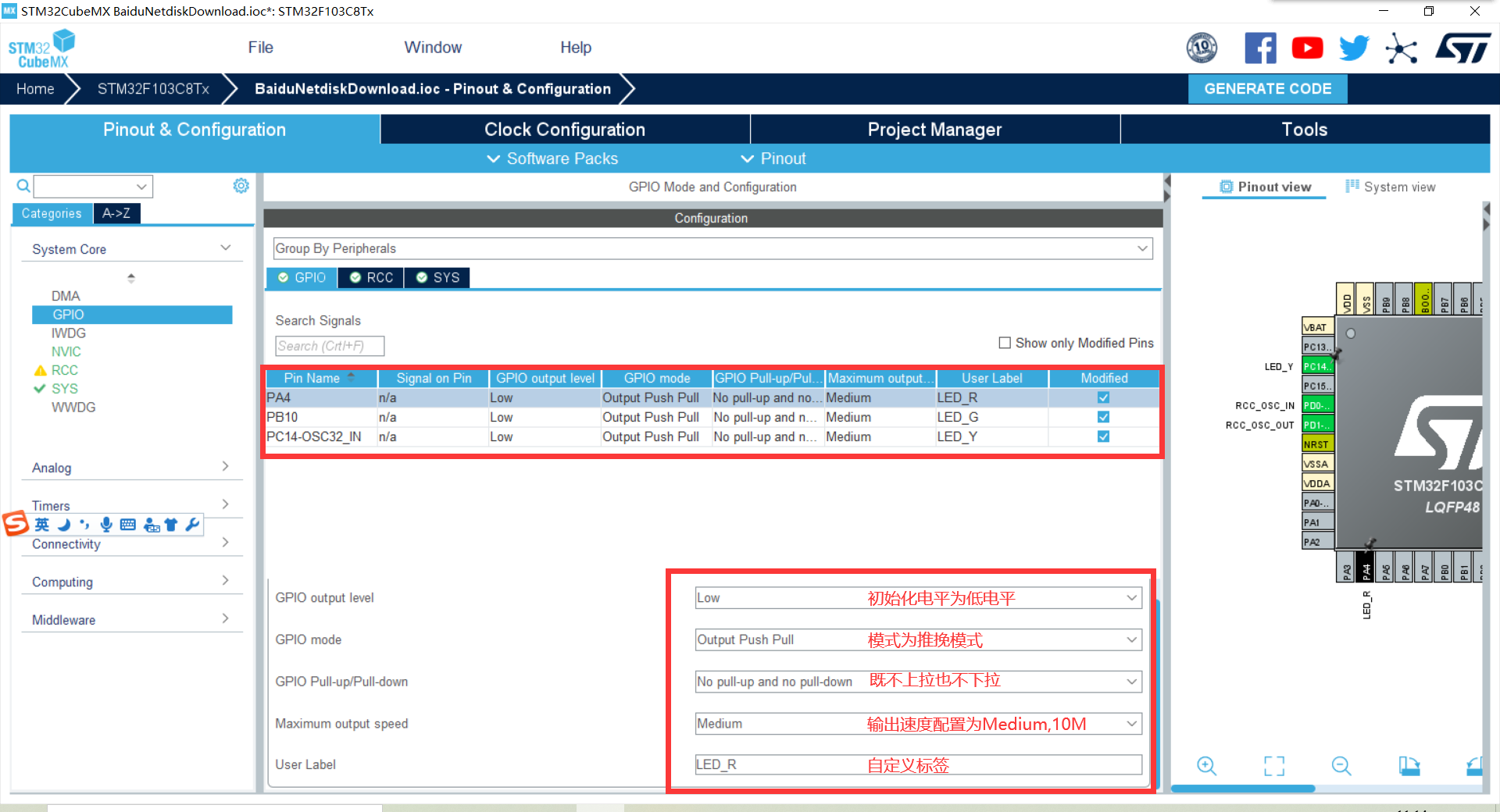Image resolution: width=1500 pixels, height=812 pixels.
Task: Click the GENERATE CODE button
Action: click(1267, 89)
